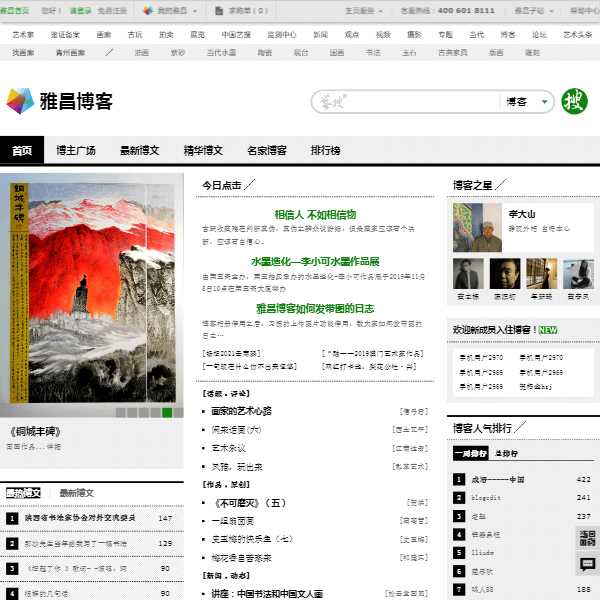Viewport: 600px width, 600px height.
Task: Open the 名家博客 tab
Action: (x=267, y=150)
